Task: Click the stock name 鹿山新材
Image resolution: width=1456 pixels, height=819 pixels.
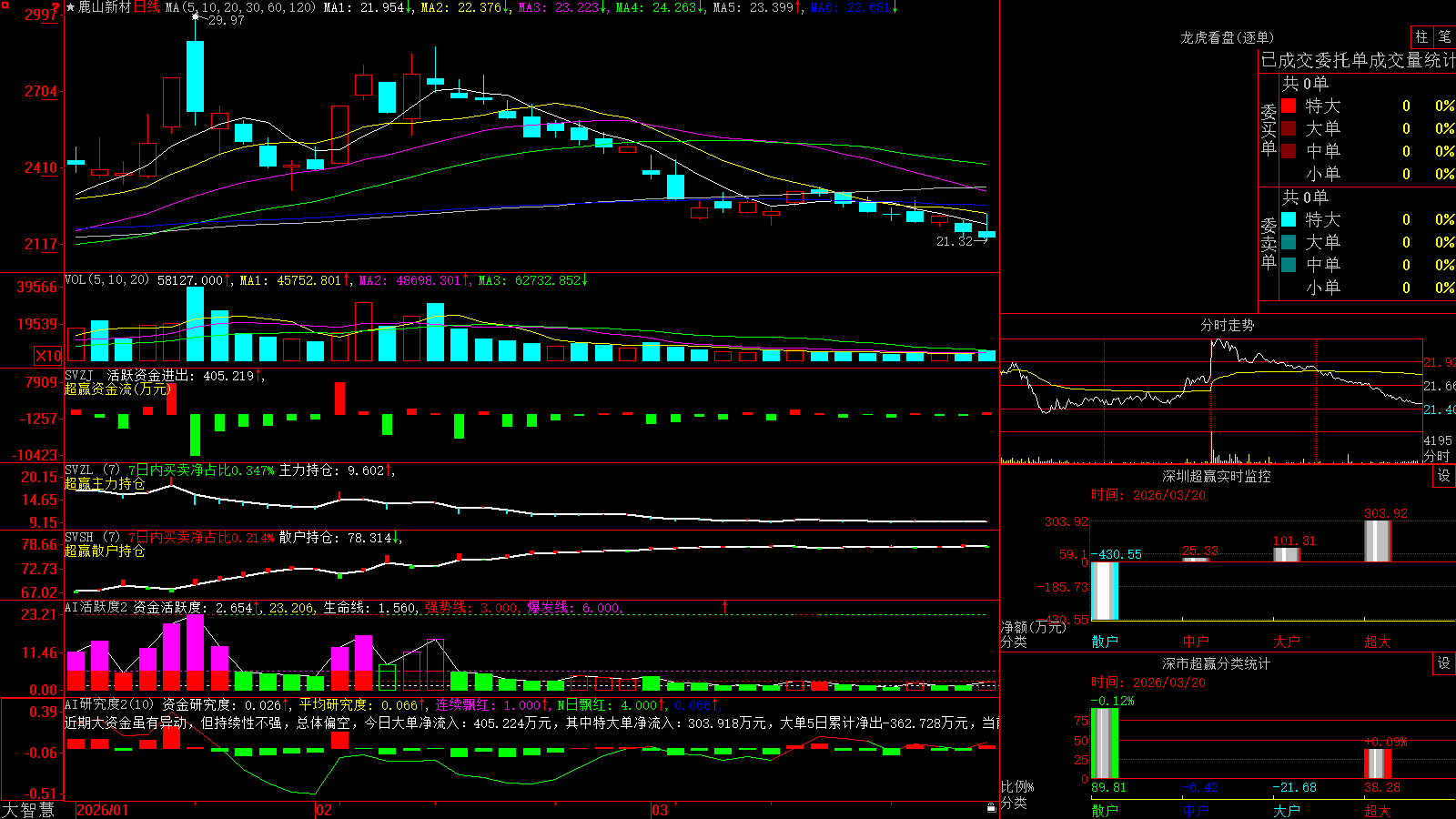Action: click(x=105, y=7)
